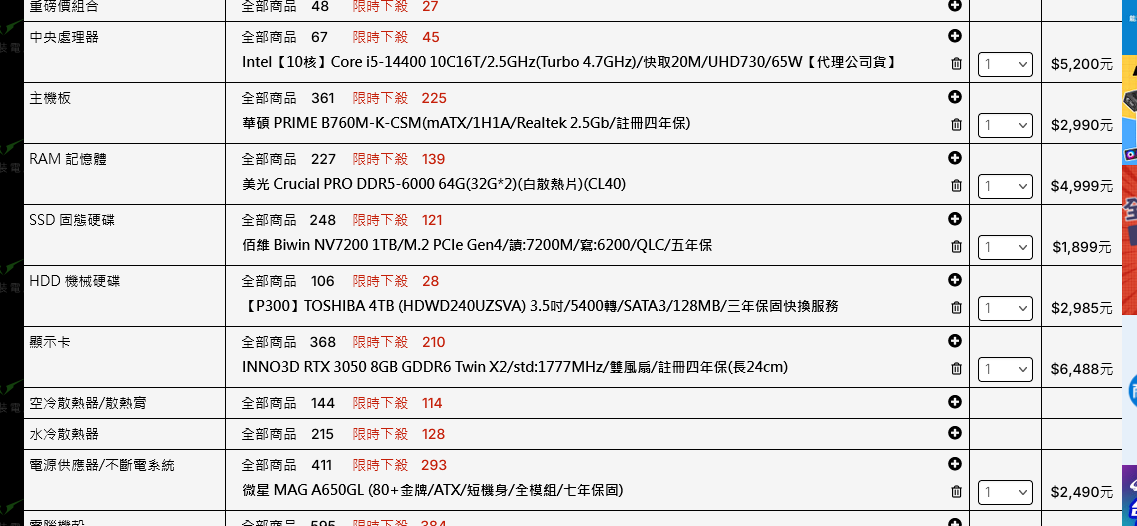Select the INNO3D RTX 3050 product name
This screenshot has height=526, width=1137.
pyautogui.click(x=515, y=367)
